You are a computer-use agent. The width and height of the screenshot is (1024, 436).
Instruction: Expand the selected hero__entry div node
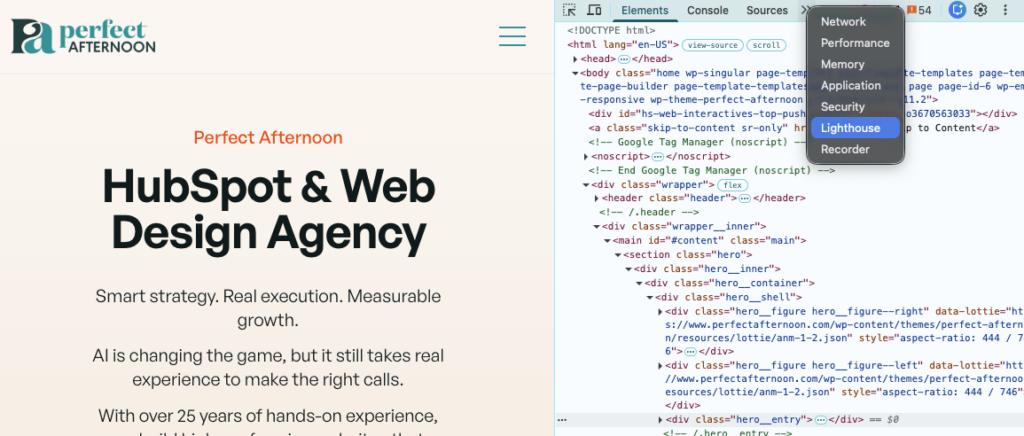(x=660, y=420)
